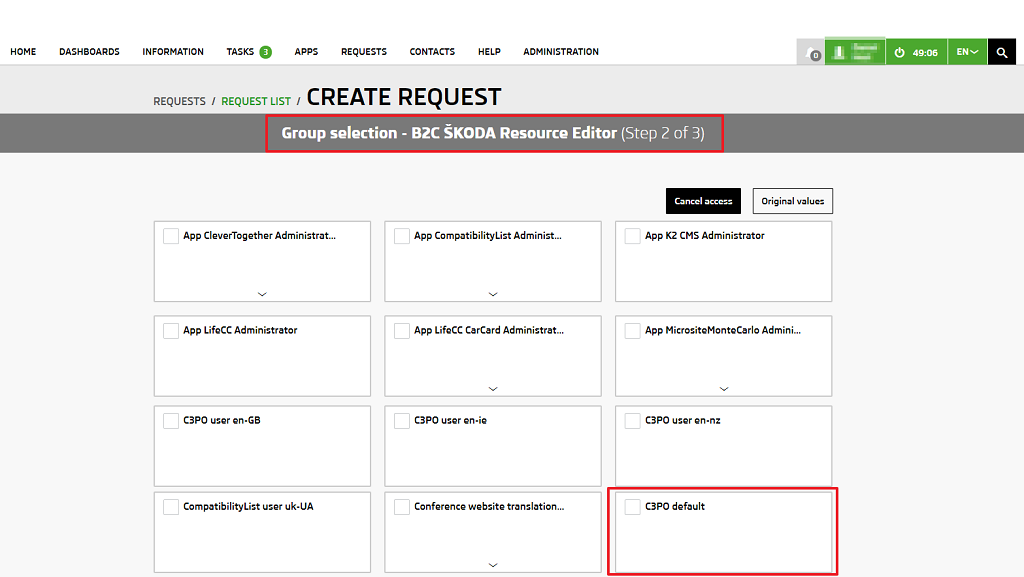1024x577 pixels.
Task: Click the session power/logout icon
Action: [x=899, y=52]
